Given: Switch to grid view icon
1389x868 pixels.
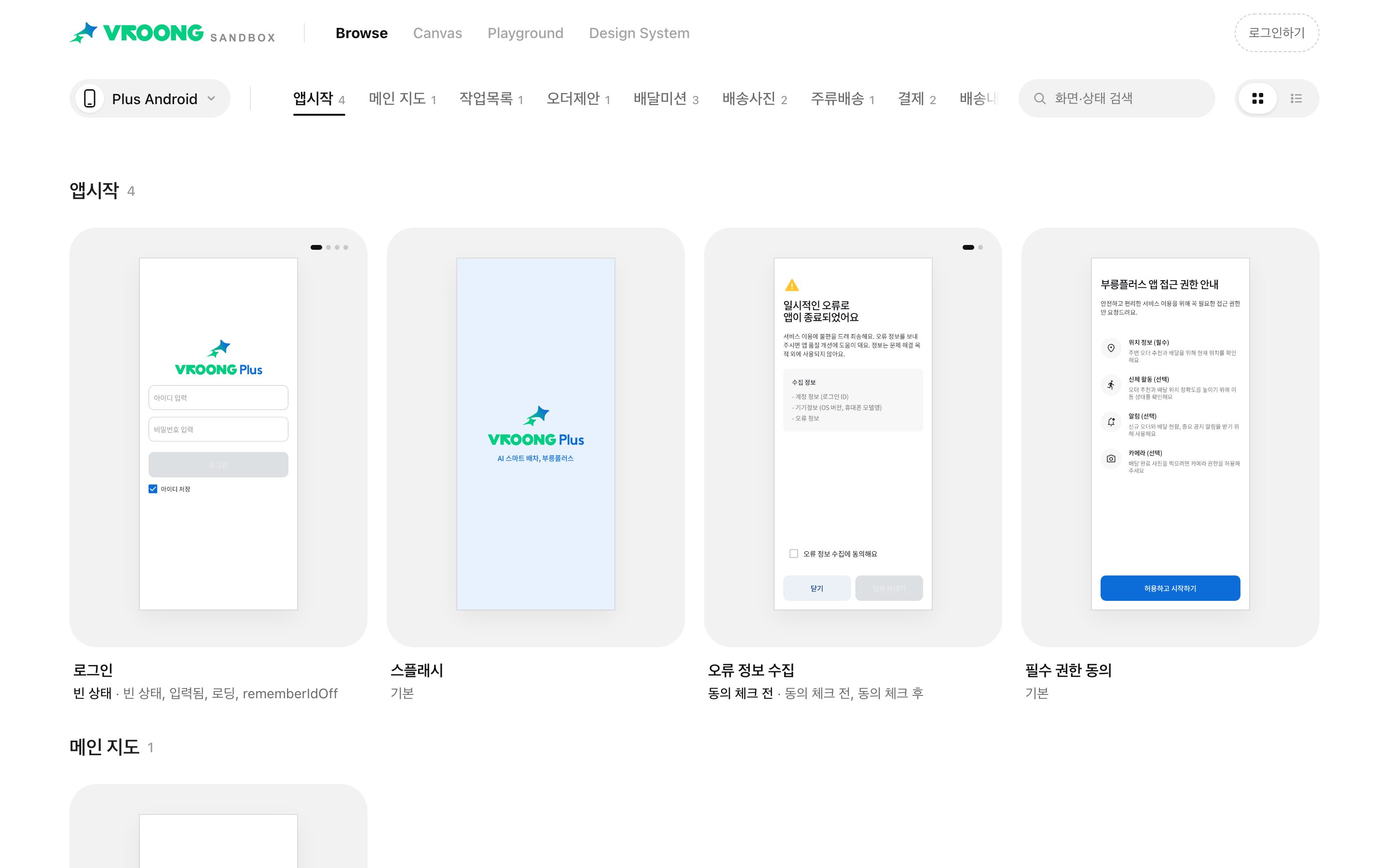Looking at the screenshot, I should pyautogui.click(x=1257, y=98).
